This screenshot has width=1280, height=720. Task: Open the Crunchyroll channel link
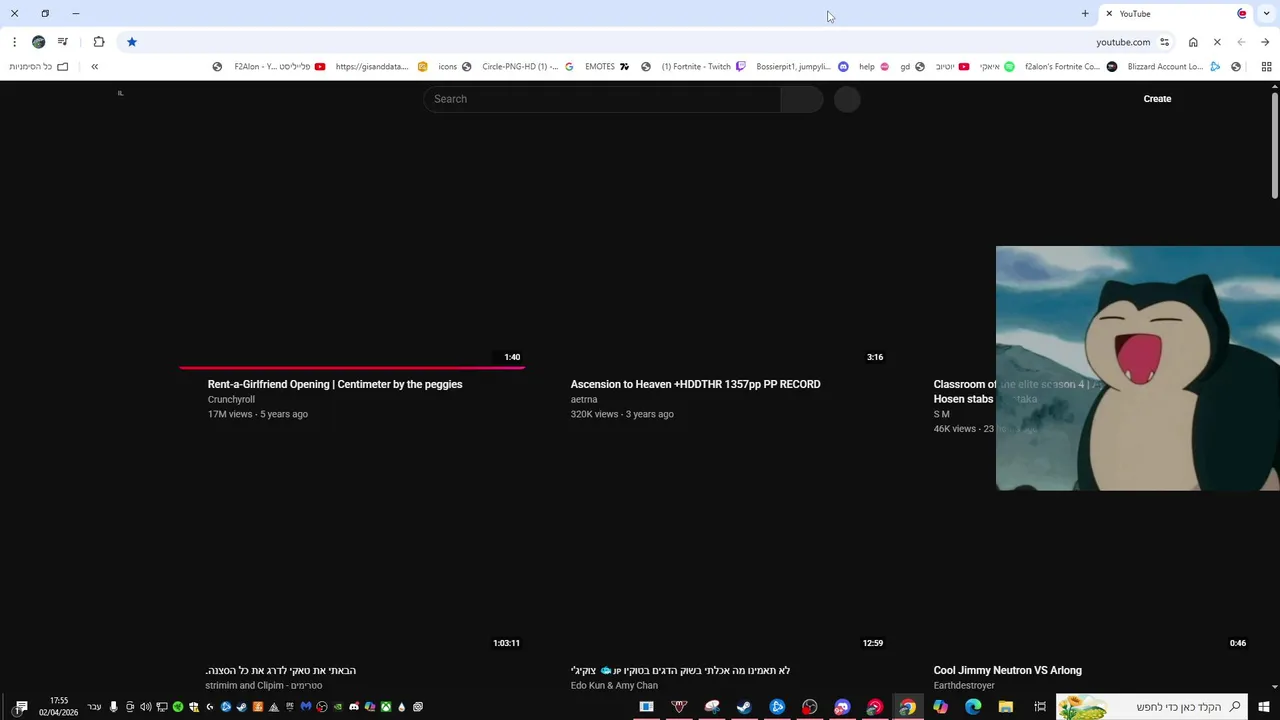point(231,399)
